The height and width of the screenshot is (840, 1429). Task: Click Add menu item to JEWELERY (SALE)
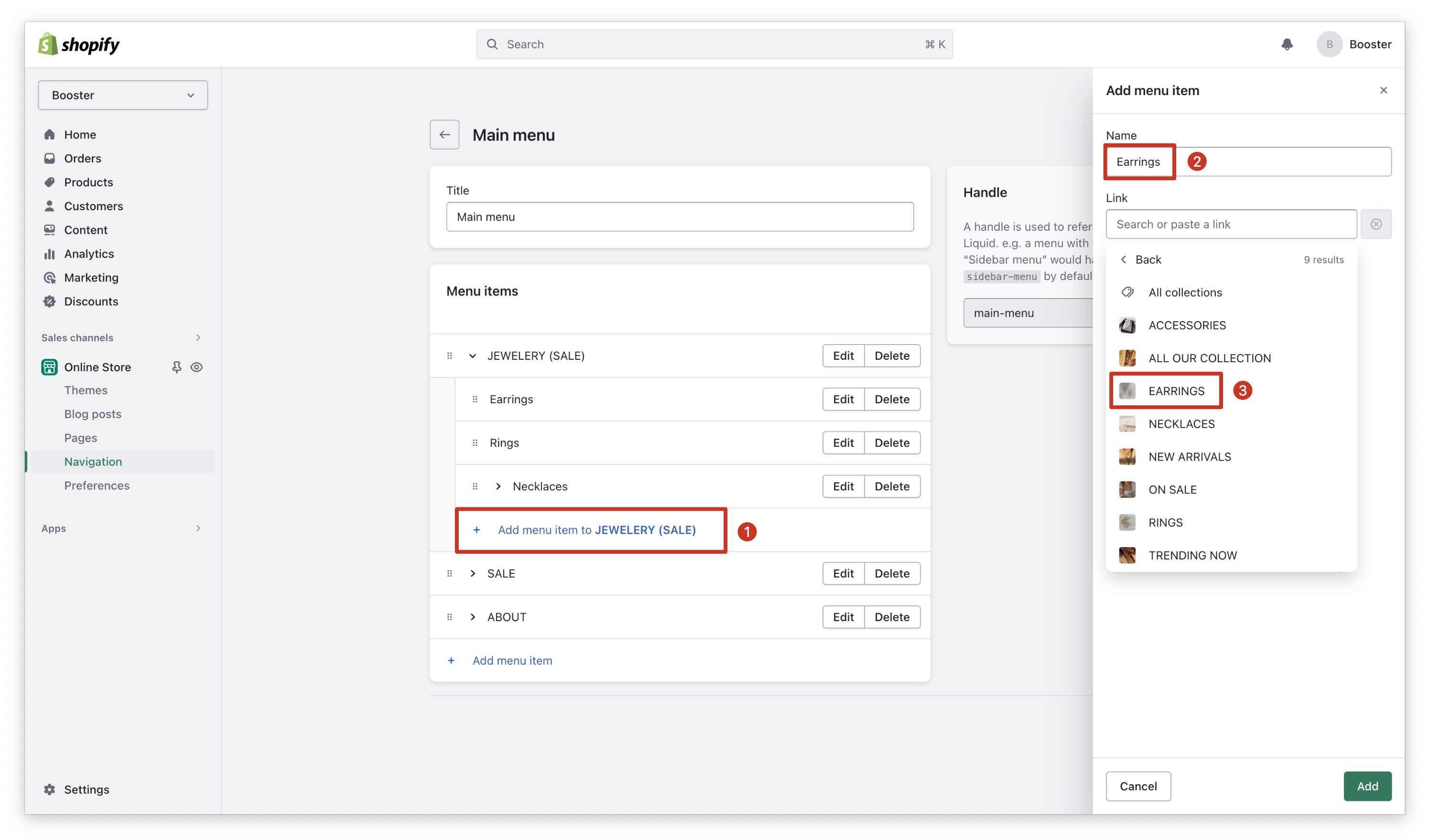coord(596,530)
